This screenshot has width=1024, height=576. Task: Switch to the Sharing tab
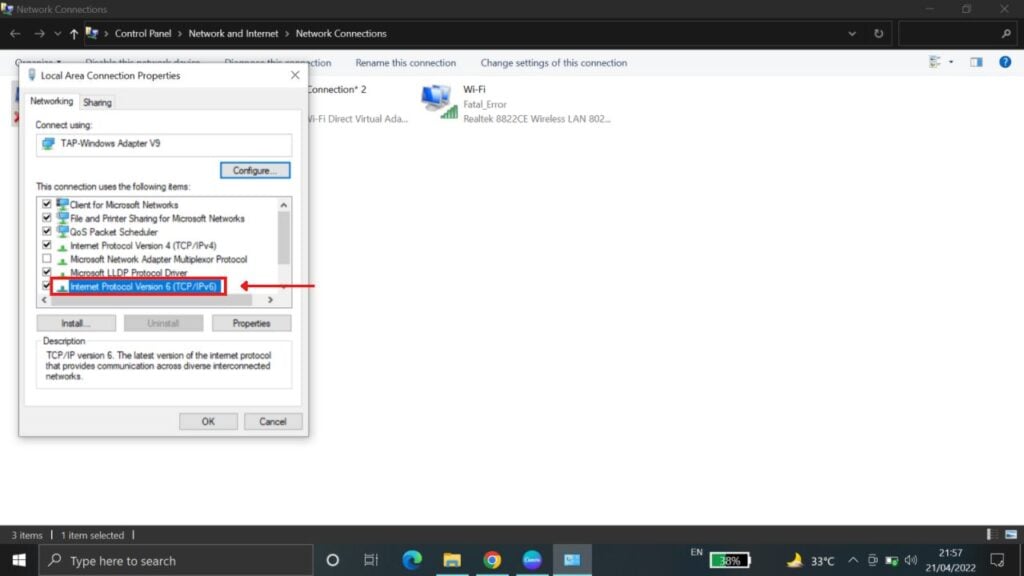[97, 103]
